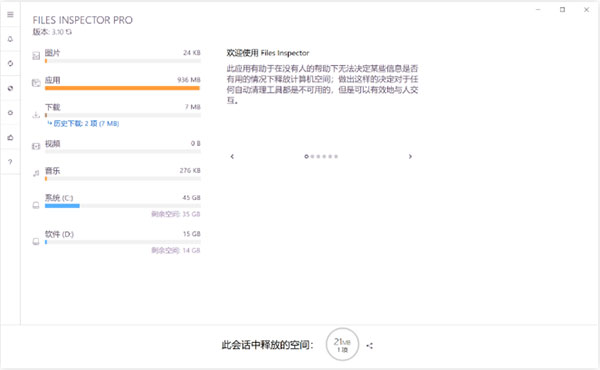Click the blue 系统 (C:) usage bar
600x370 pixels.
click(62, 206)
